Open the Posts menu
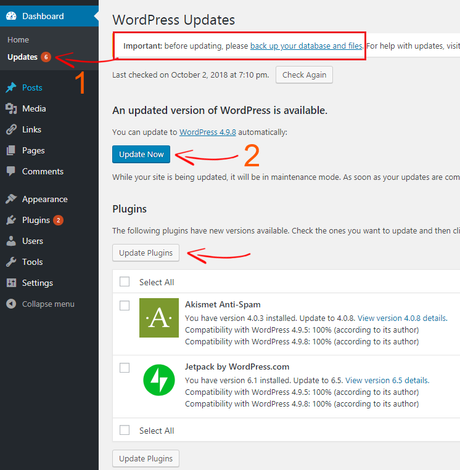 tap(32, 88)
